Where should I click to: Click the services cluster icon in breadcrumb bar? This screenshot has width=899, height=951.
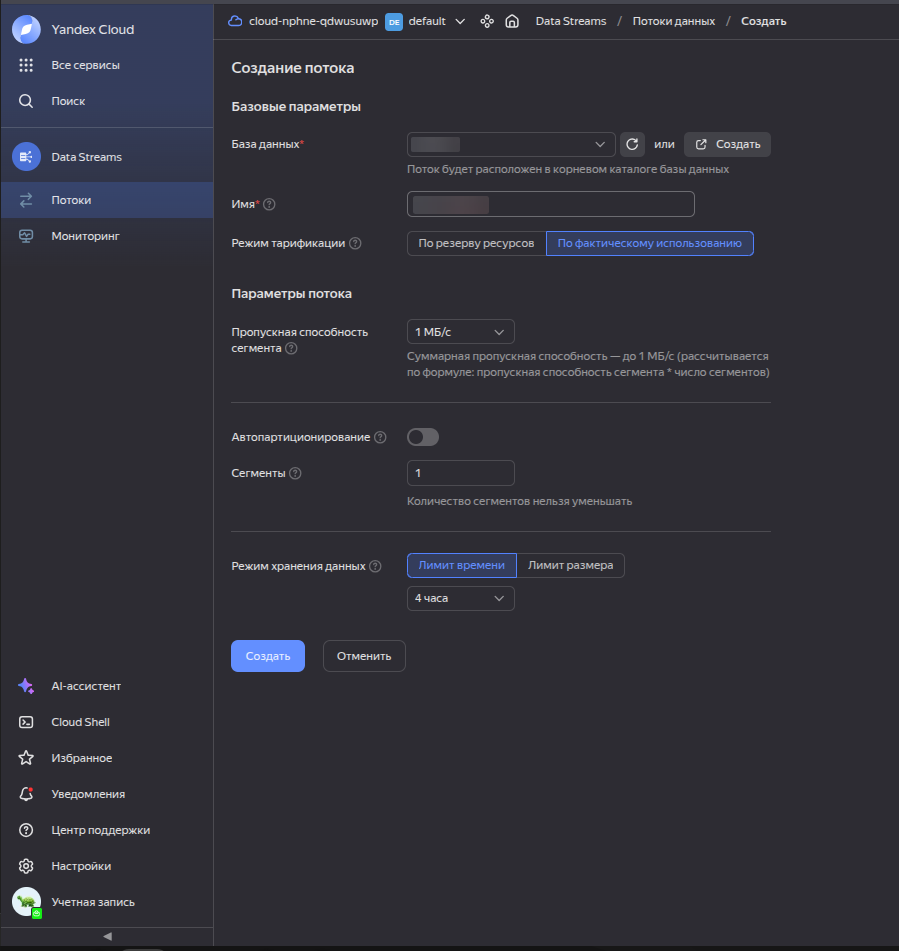487,21
